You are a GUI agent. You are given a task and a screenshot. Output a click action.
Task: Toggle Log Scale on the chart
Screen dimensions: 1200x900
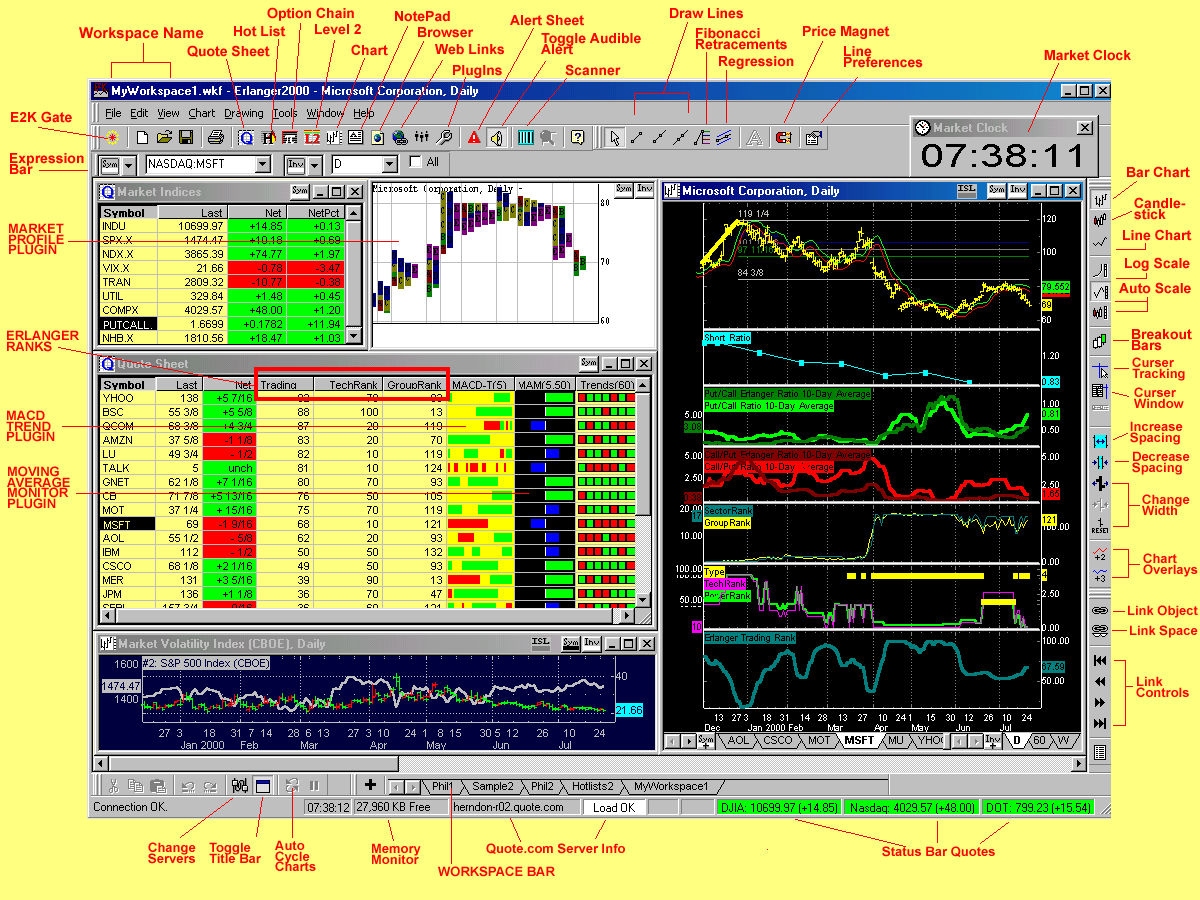tap(1100, 270)
